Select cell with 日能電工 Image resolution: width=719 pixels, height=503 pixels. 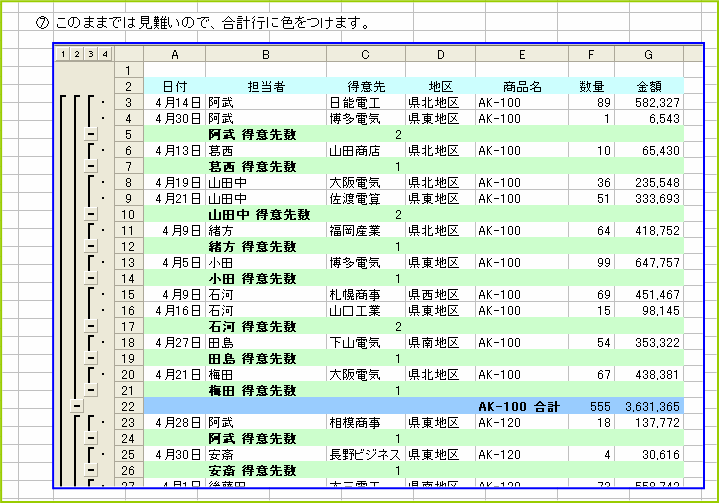(x=365, y=102)
